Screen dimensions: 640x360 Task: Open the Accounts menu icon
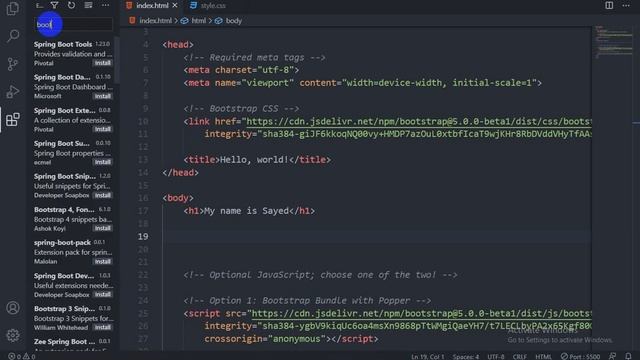pyautogui.click(x=13, y=307)
